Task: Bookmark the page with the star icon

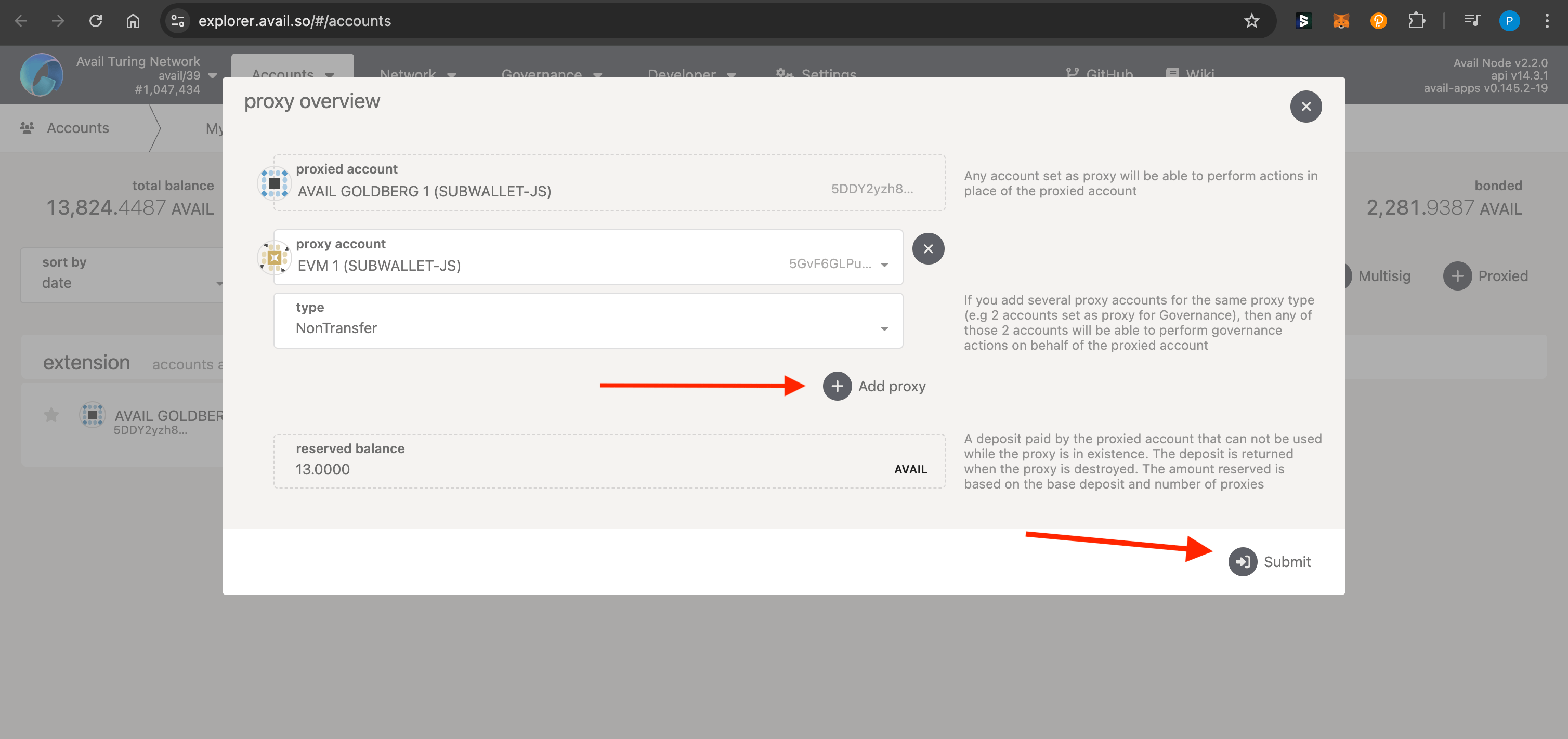Action: [1251, 20]
